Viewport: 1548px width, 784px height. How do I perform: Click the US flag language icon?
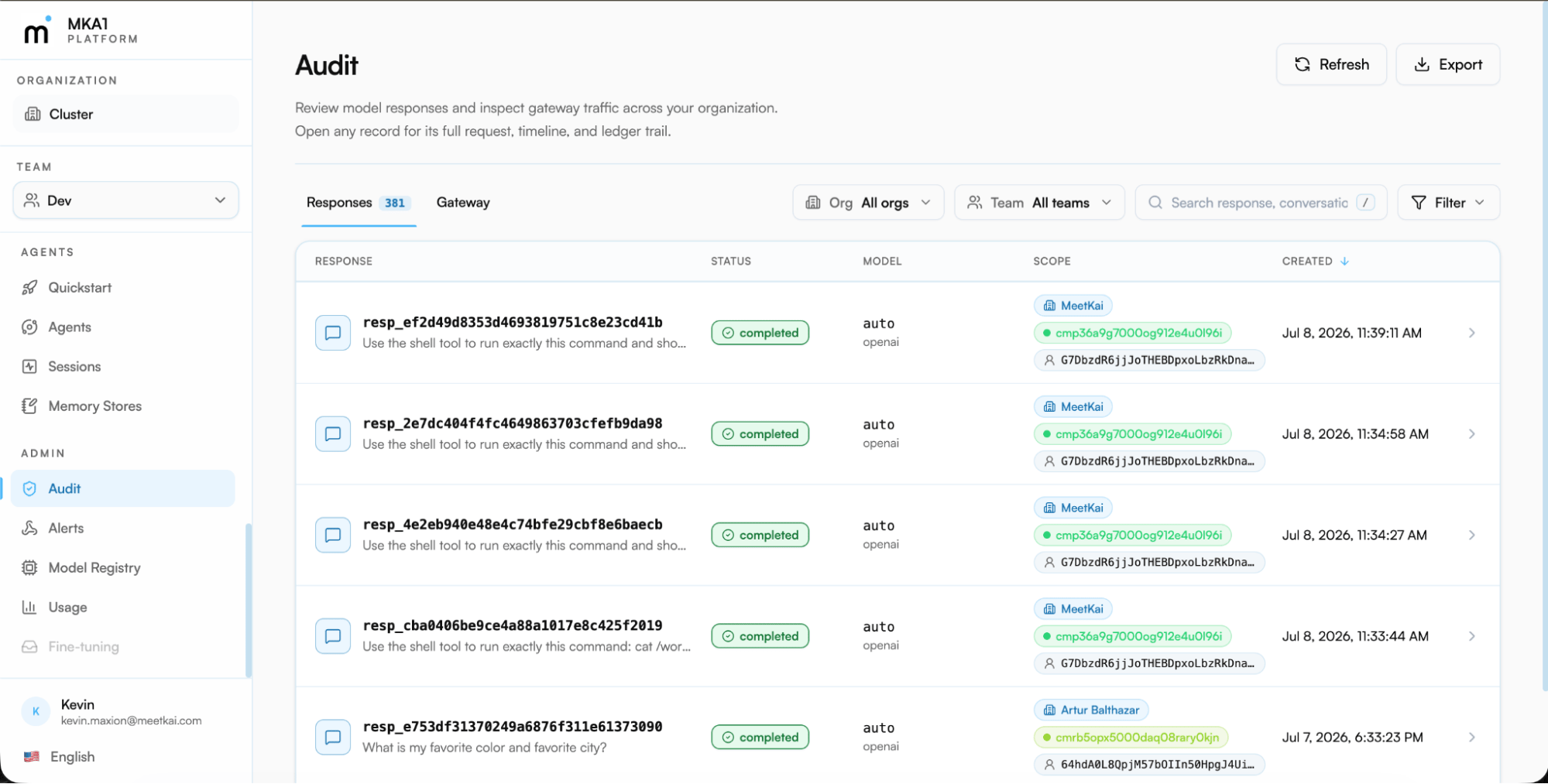(31, 757)
